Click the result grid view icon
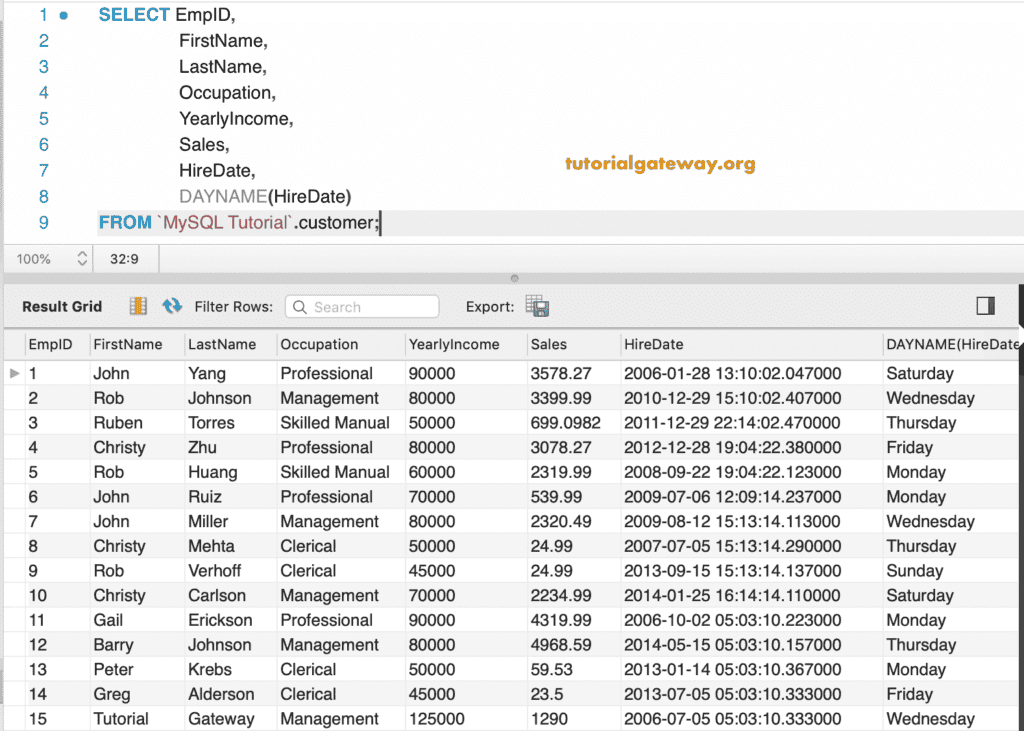The image size is (1024, 731). (138, 306)
